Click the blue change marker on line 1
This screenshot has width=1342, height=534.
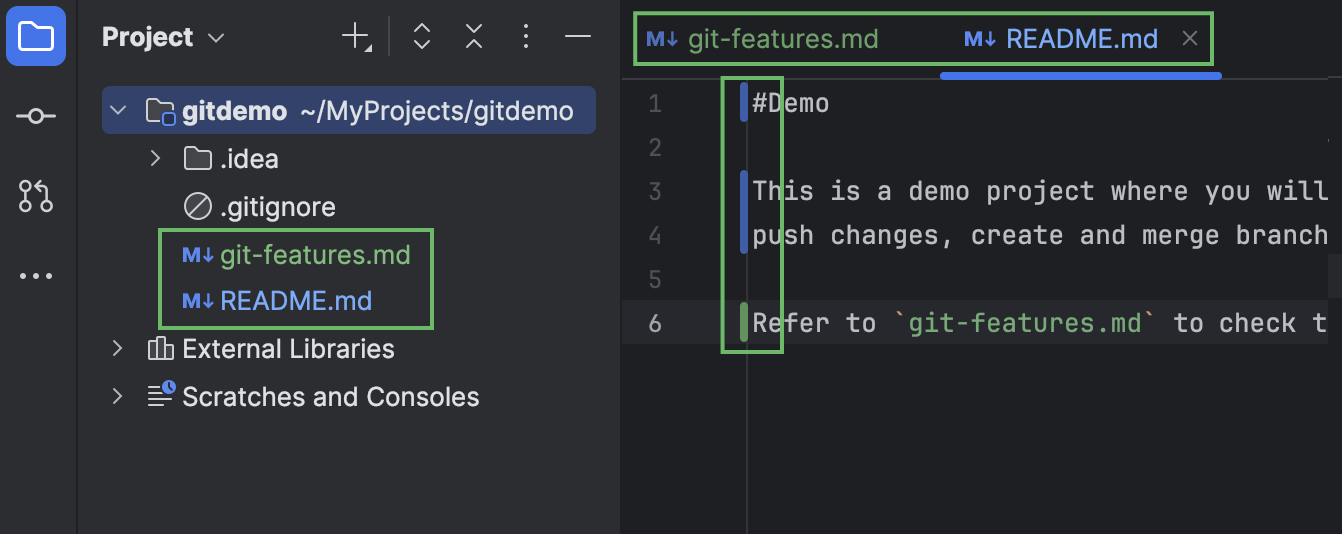click(744, 103)
